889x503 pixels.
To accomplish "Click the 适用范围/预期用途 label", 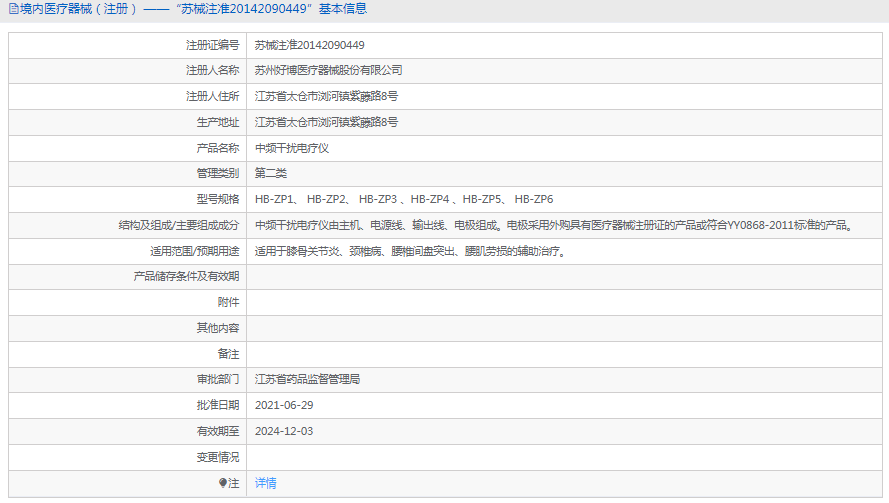I will point(194,251).
